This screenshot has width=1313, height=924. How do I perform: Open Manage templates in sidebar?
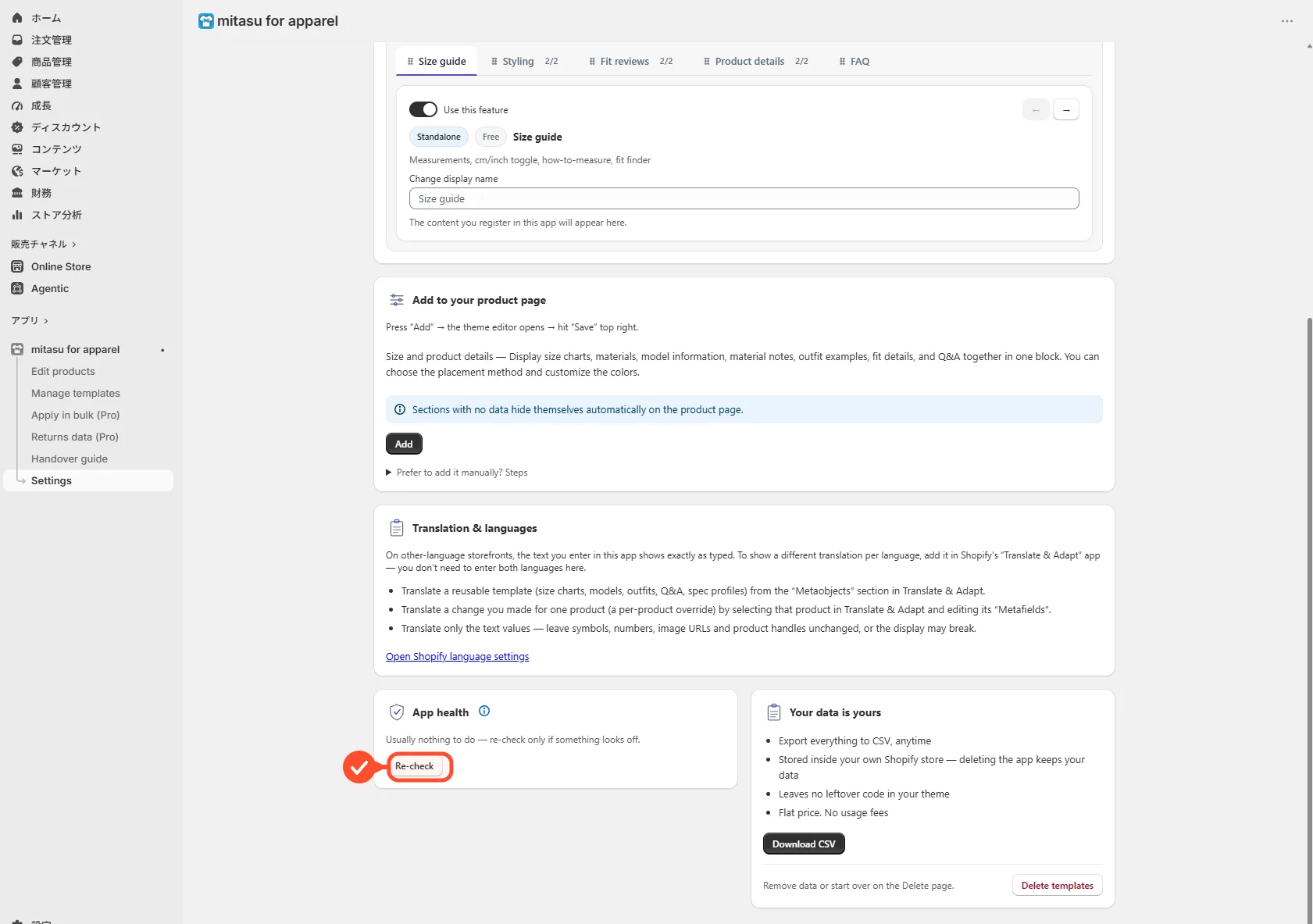tap(76, 393)
